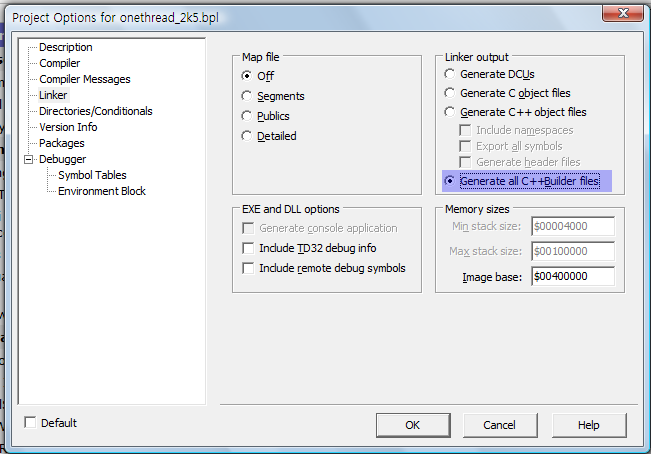Open the Compiler options page

(59, 63)
